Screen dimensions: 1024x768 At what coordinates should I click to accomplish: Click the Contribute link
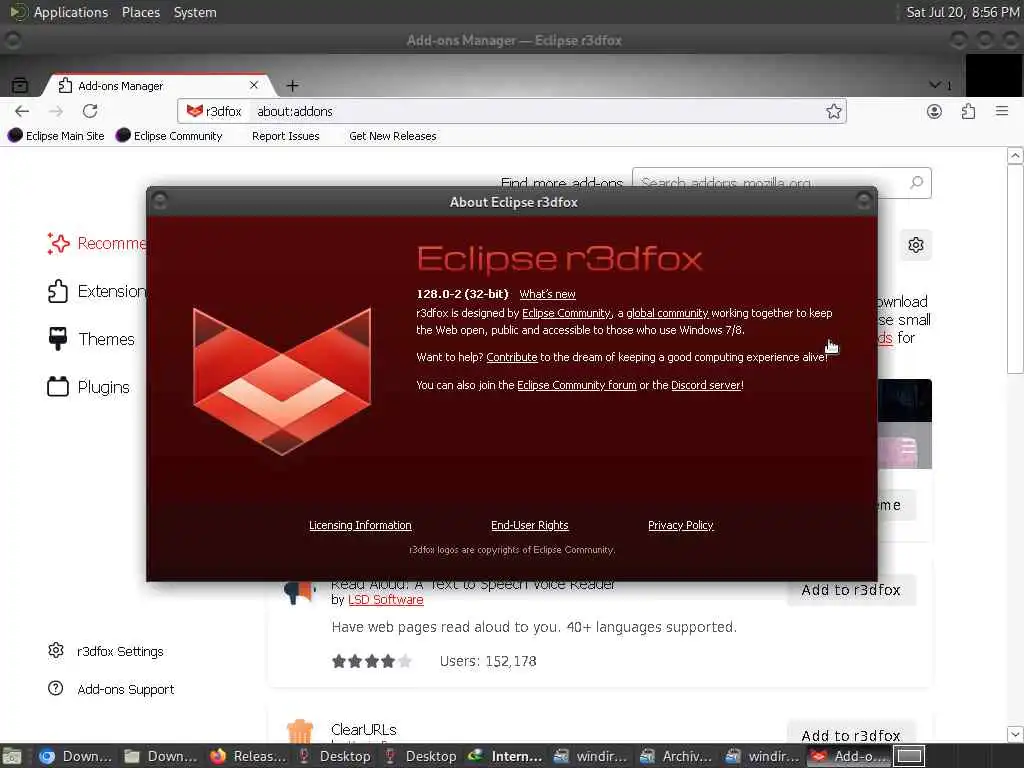pyautogui.click(x=511, y=357)
